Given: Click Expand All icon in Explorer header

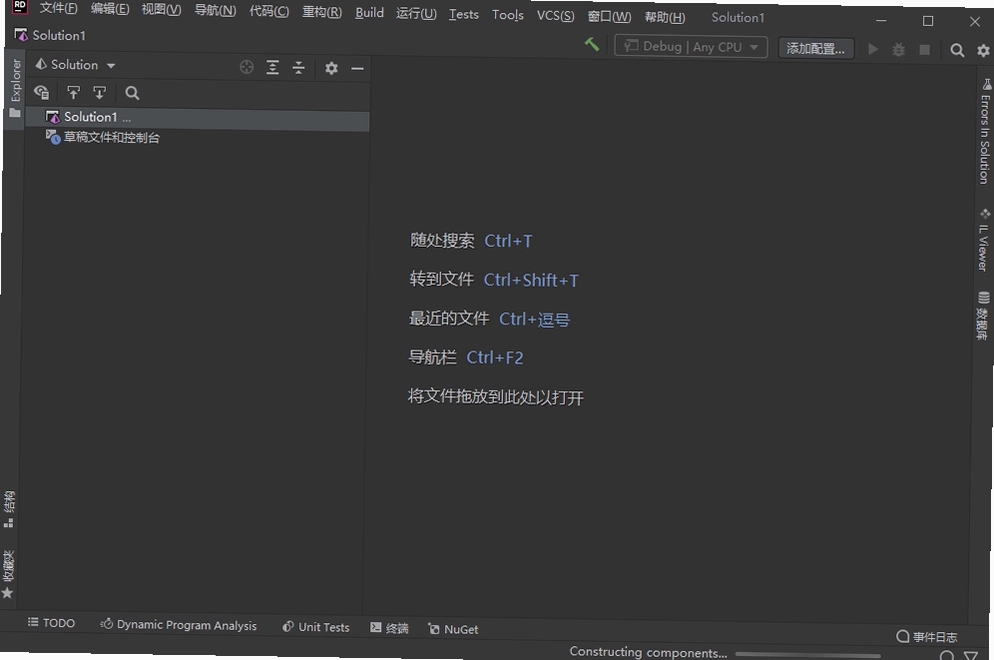Looking at the screenshot, I should point(273,67).
